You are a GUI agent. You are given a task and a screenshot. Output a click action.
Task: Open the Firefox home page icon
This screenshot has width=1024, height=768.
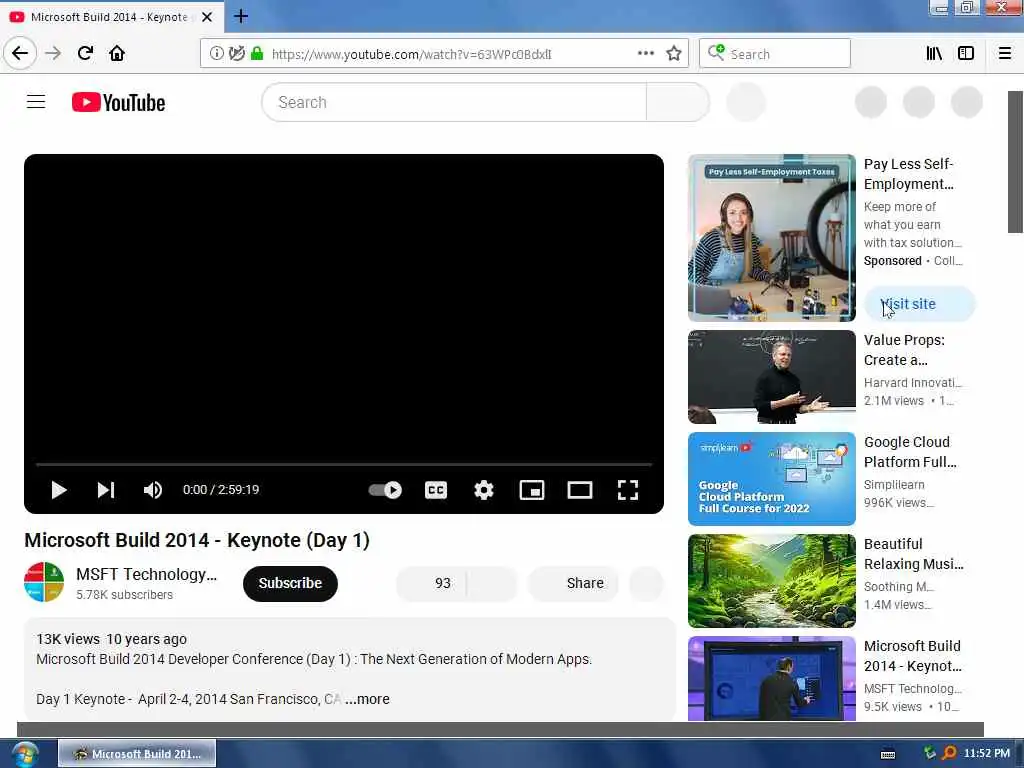pyautogui.click(x=117, y=54)
